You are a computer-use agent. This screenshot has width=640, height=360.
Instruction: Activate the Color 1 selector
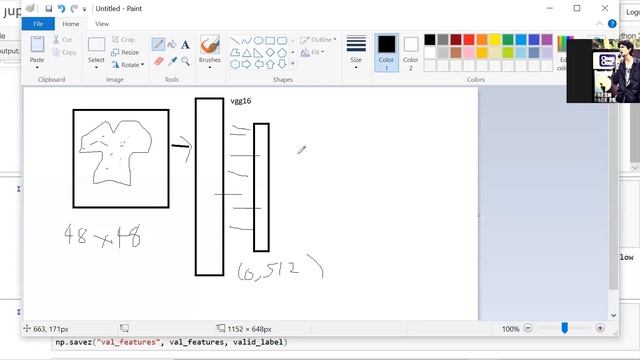(386, 52)
